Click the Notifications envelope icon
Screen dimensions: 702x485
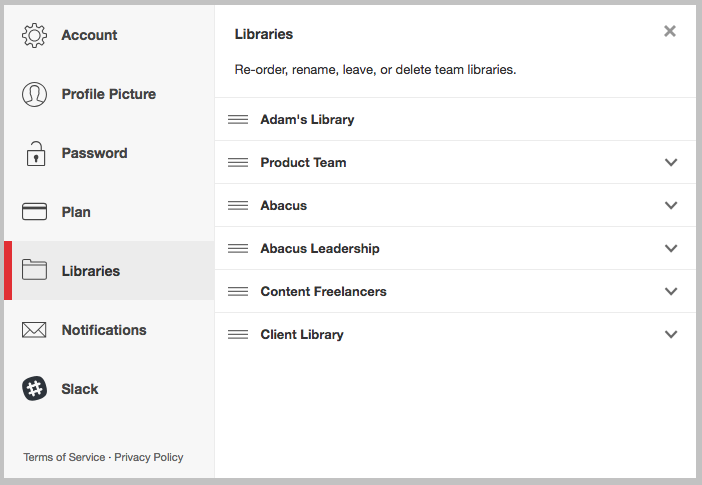pyautogui.click(x=34, y=330)
